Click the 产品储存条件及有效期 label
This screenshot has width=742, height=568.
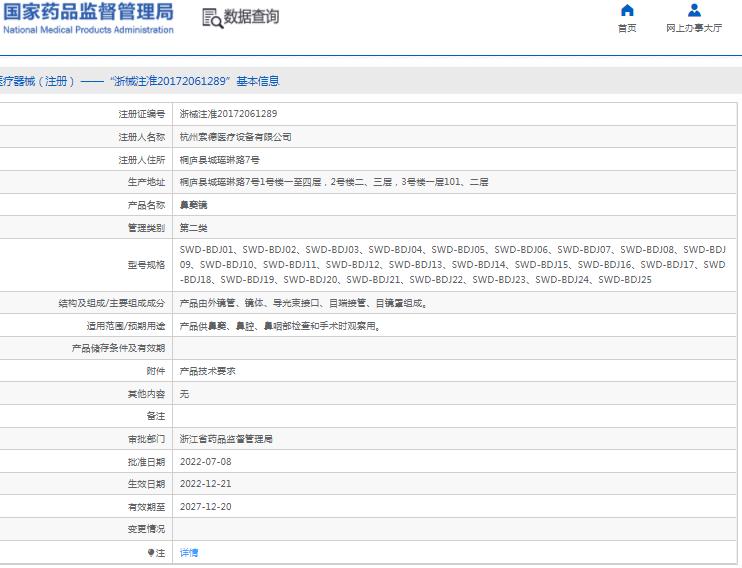tap(118, 348)
